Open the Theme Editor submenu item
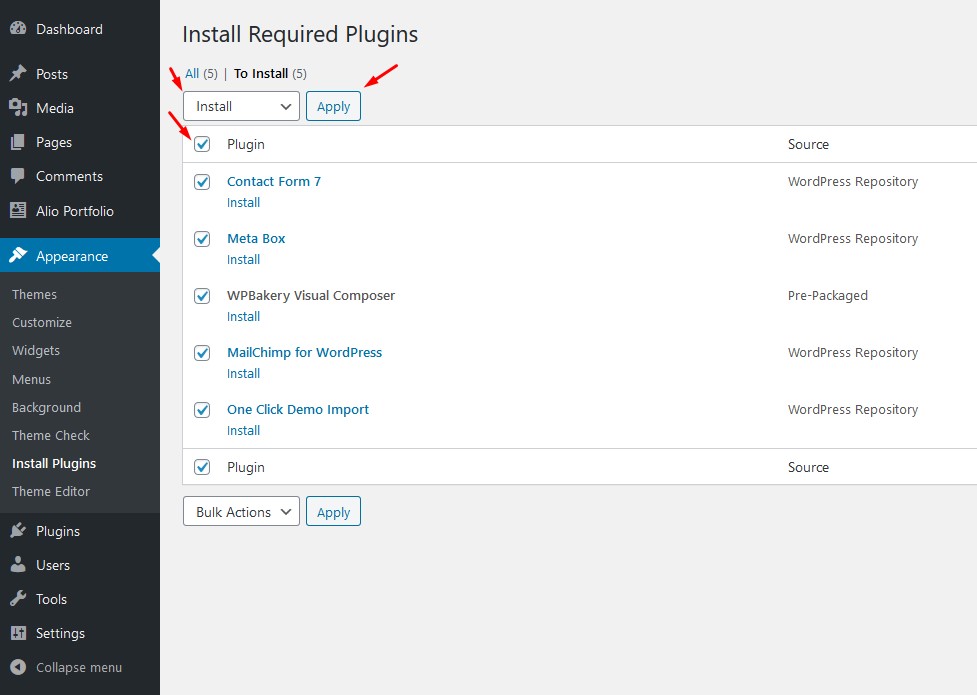The image size is (977, 695). tap(51, 491)
